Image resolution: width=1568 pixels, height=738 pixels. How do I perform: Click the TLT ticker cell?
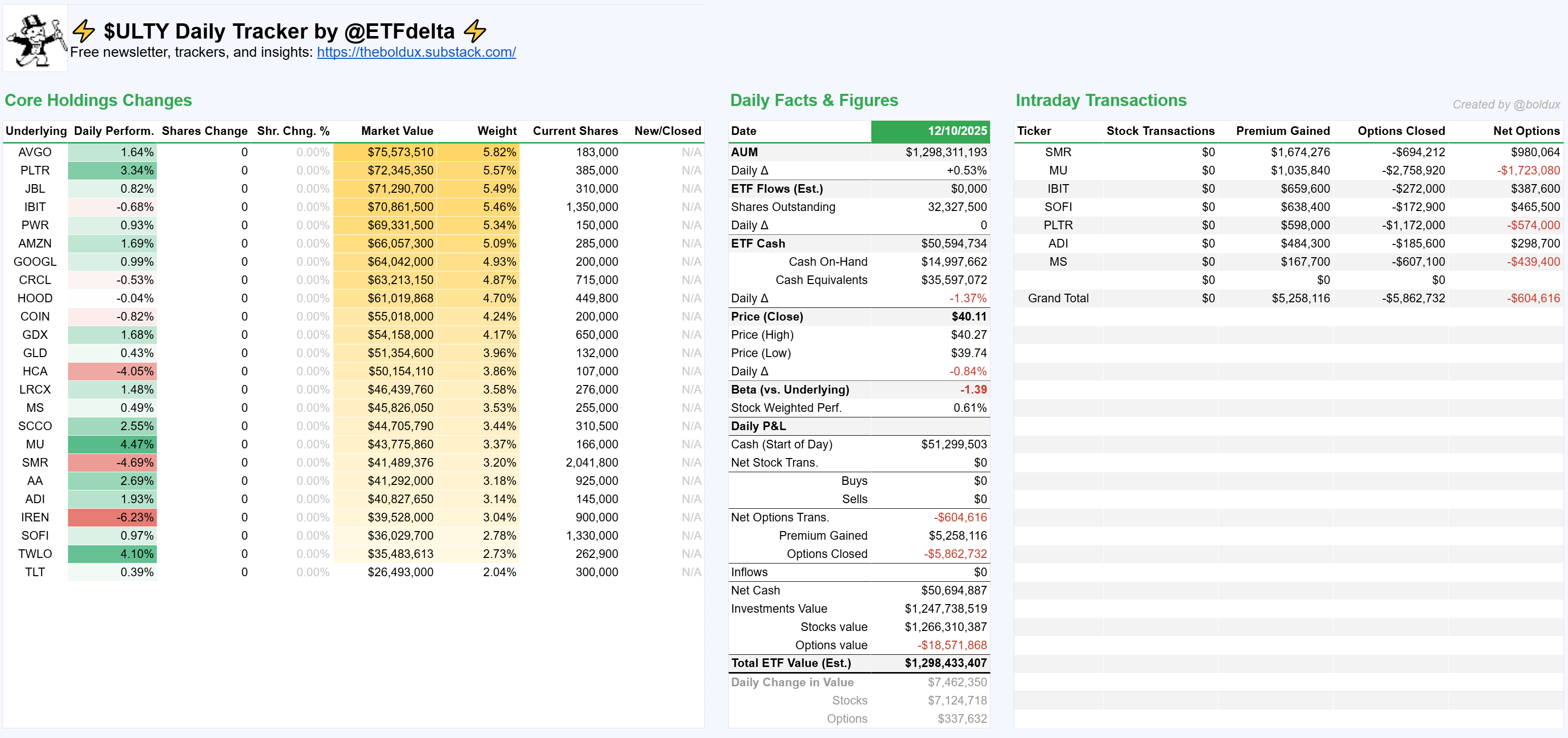pos(35,572)
